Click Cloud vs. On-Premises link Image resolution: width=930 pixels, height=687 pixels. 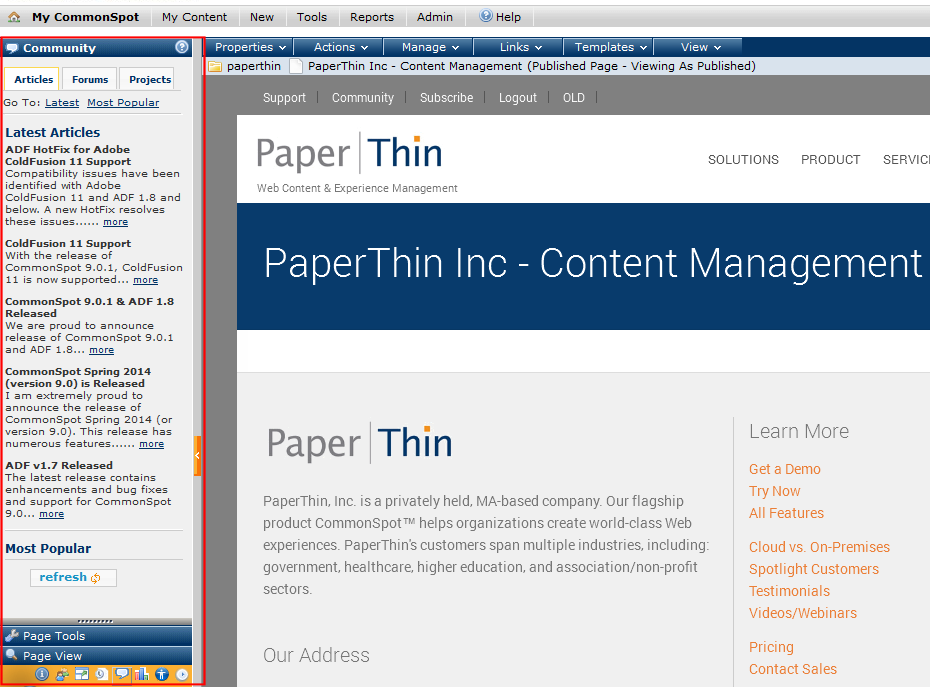819,547
